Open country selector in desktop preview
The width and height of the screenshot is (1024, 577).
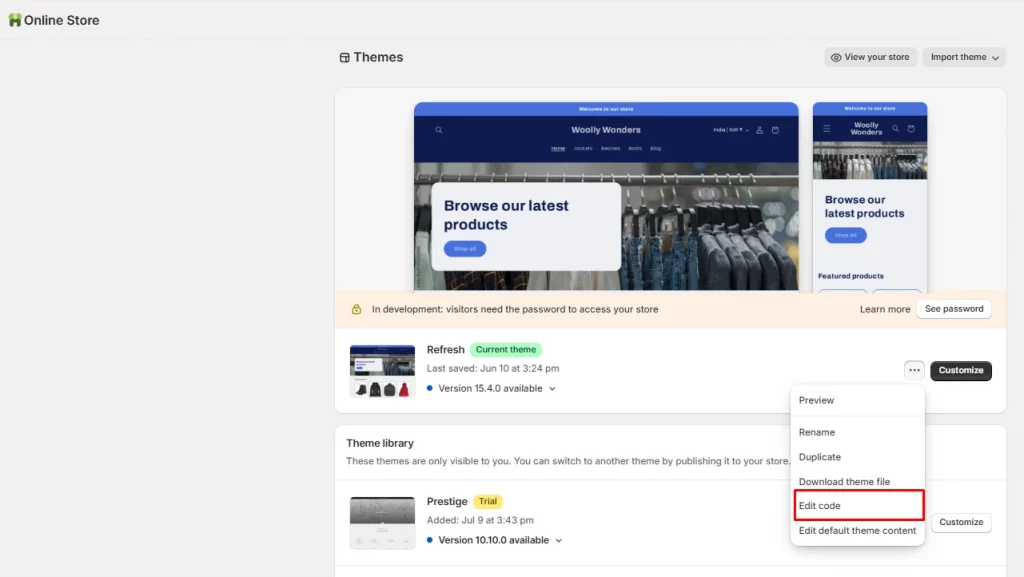pos(731,130)
